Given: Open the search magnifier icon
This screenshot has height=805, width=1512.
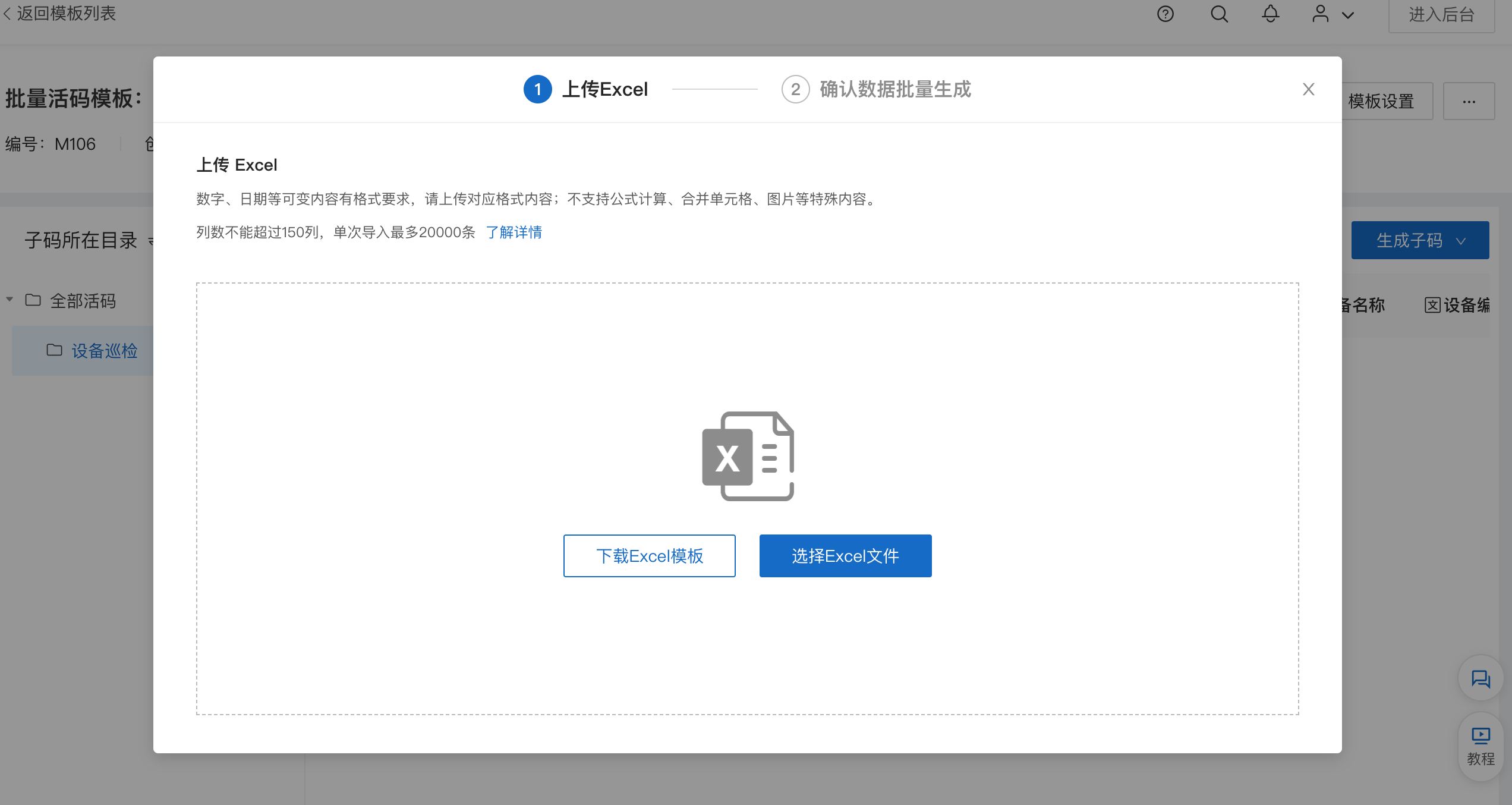Looking at the screenshot, I should (x=1219, y=14).
